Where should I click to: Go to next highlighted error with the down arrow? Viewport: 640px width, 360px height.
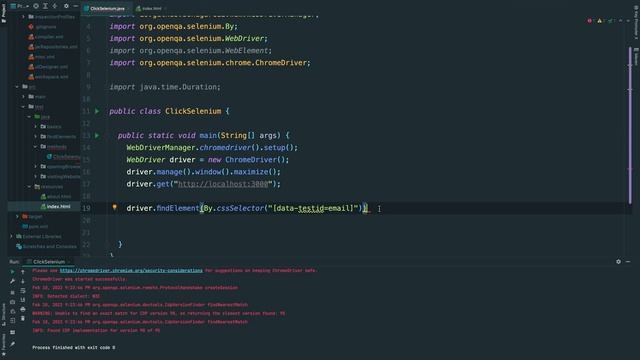tap(628, 20)
